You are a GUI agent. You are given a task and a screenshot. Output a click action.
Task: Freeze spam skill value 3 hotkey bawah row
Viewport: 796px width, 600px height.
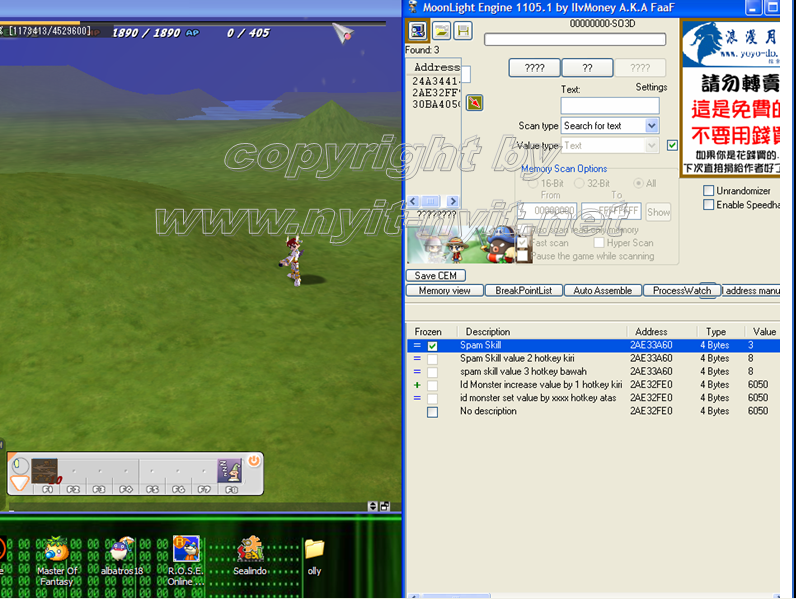click(433, 373)
